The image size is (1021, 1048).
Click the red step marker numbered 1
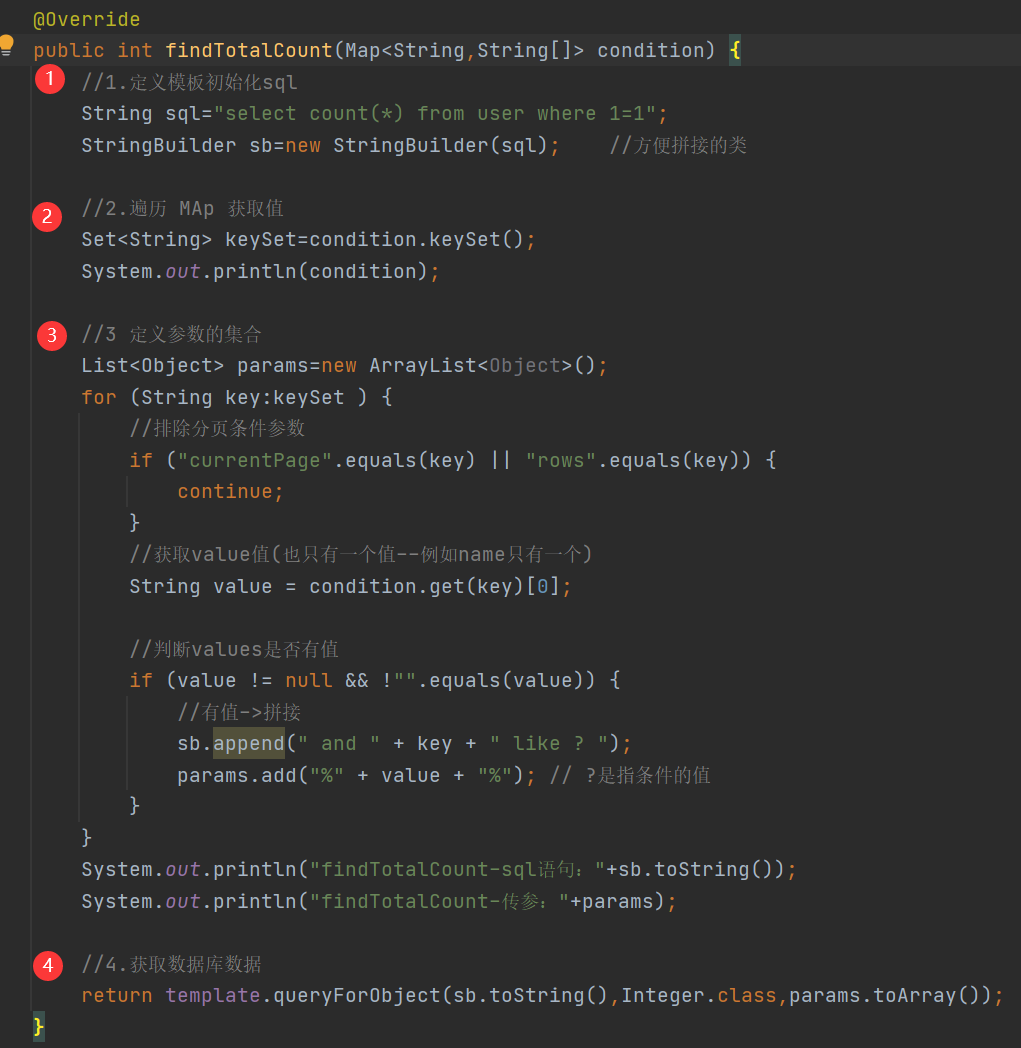pyautogui.click(x=49, y=79)
